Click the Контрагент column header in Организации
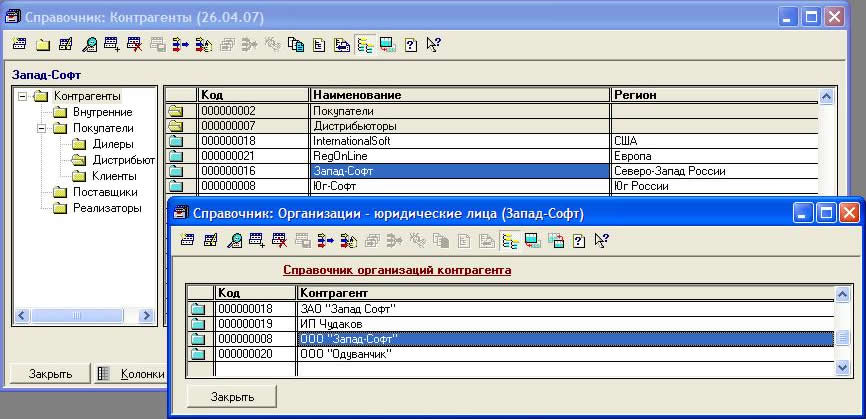The width and height of the screenshot is (866, 419). pos(565,293)
